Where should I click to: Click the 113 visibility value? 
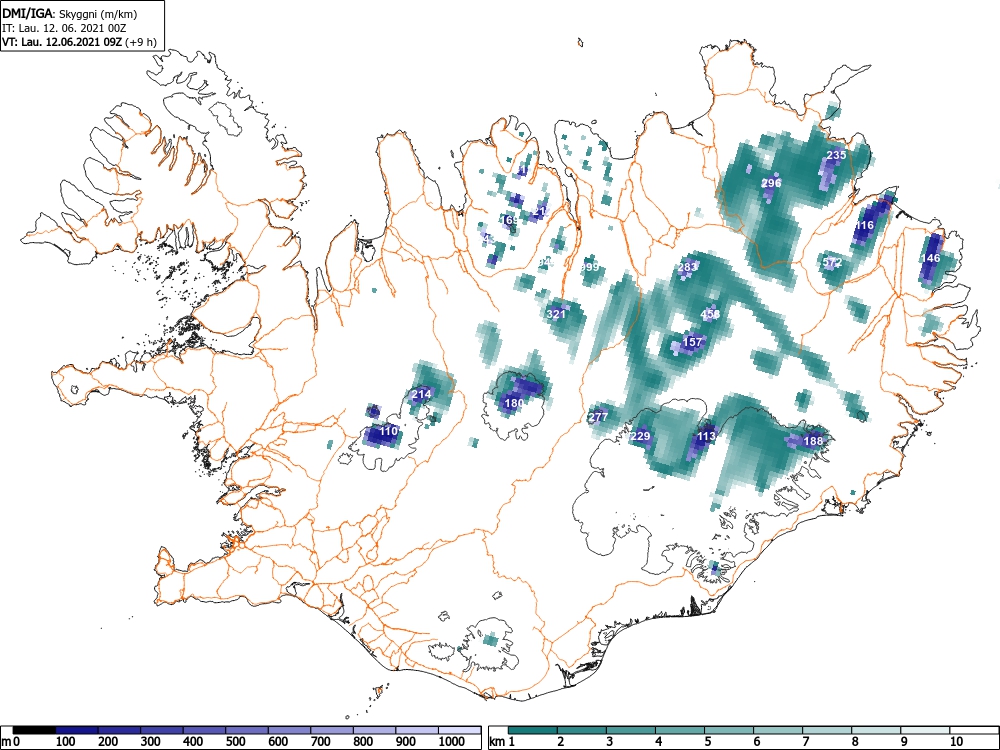click(x=706, y=436)
